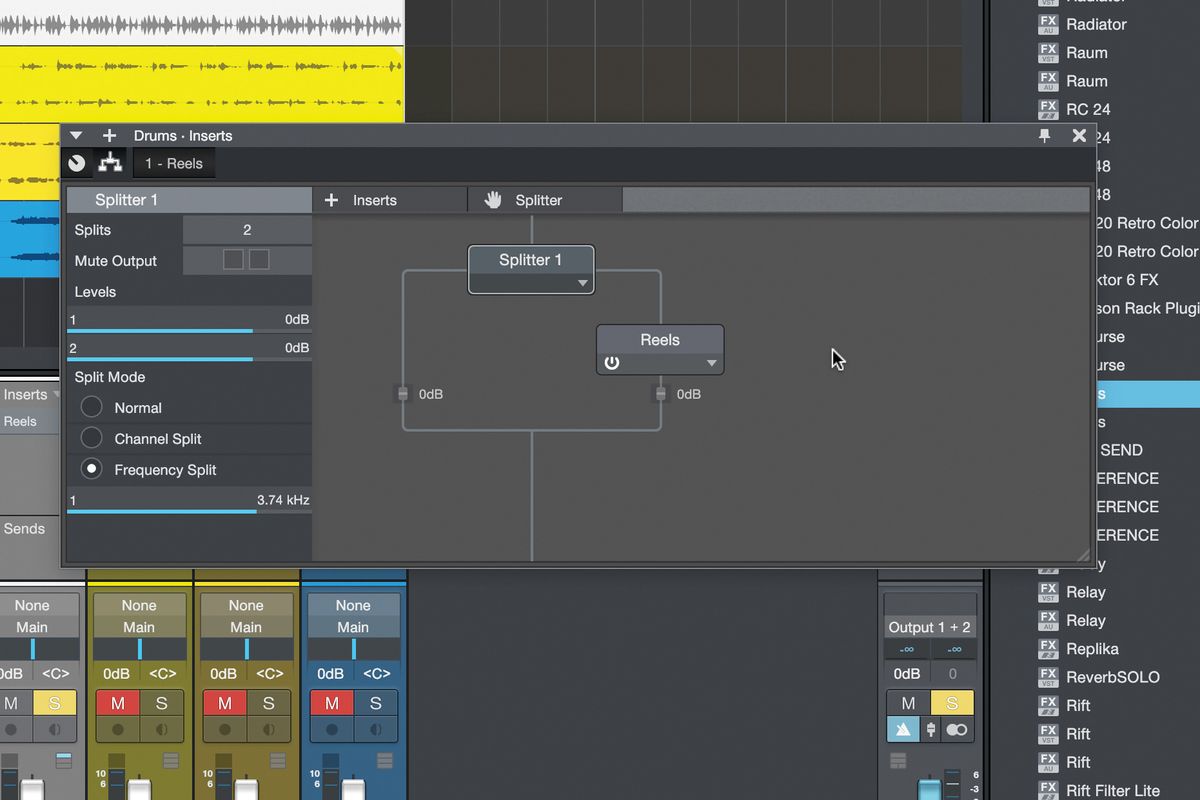Select the Frequency Split mode radio button
The height and width of the screenshot is (800, 1200).
click(x=90, y=469)
